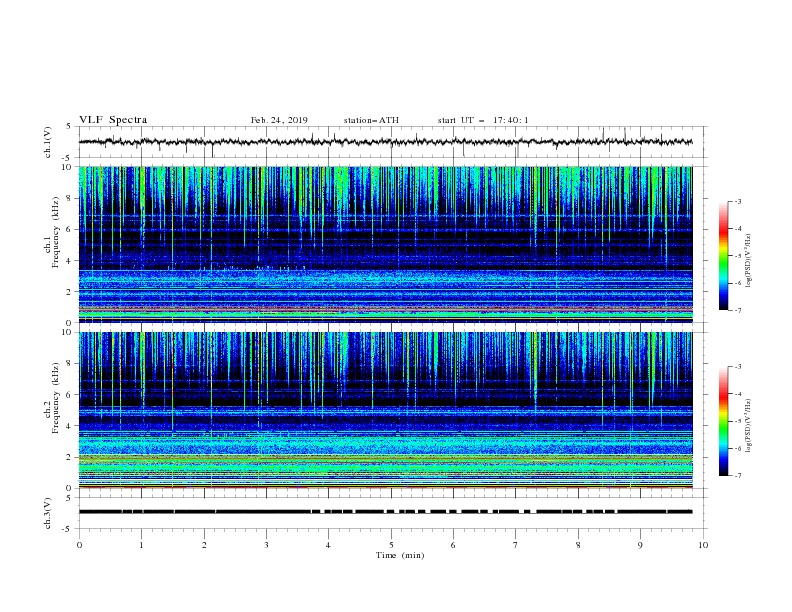Click inside the ch.1 spectrogram panel
792x612 pixels.
click(385, 244)
